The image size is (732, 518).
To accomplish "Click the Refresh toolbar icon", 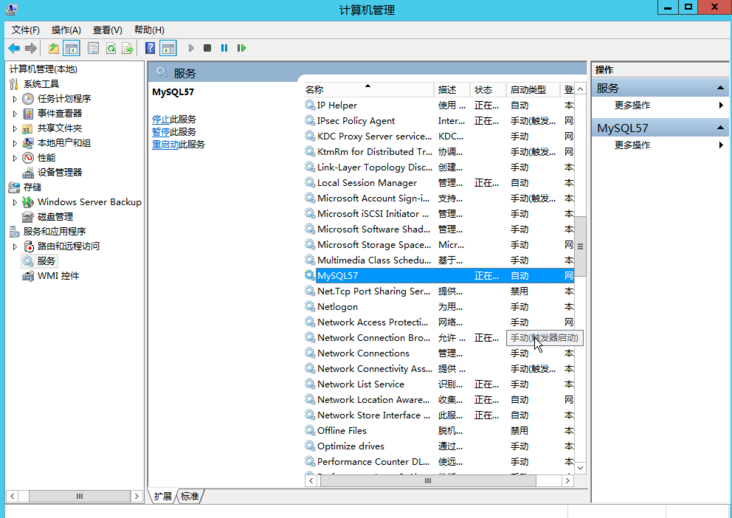I will click(111, 48).
